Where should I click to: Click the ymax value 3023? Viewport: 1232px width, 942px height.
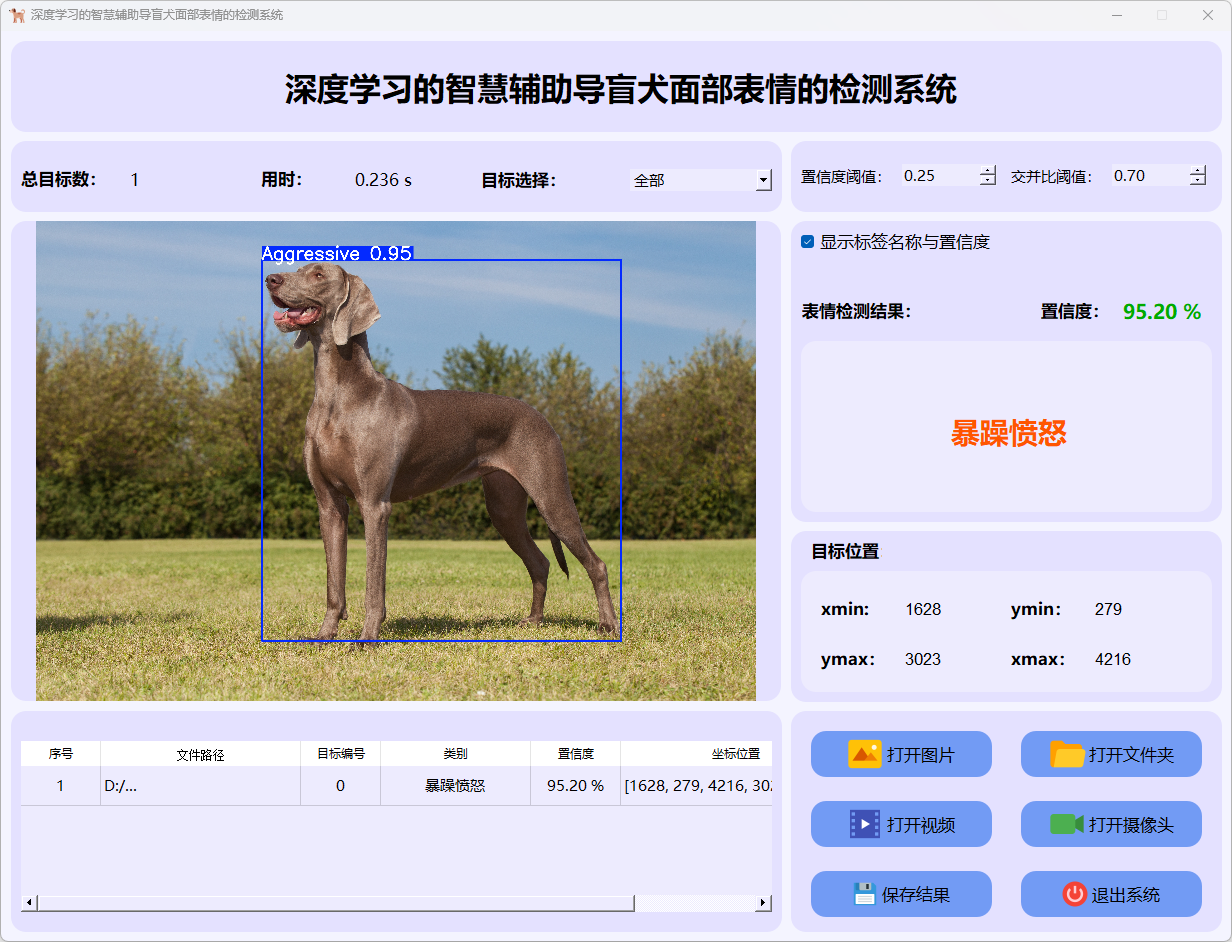(923, 659)
